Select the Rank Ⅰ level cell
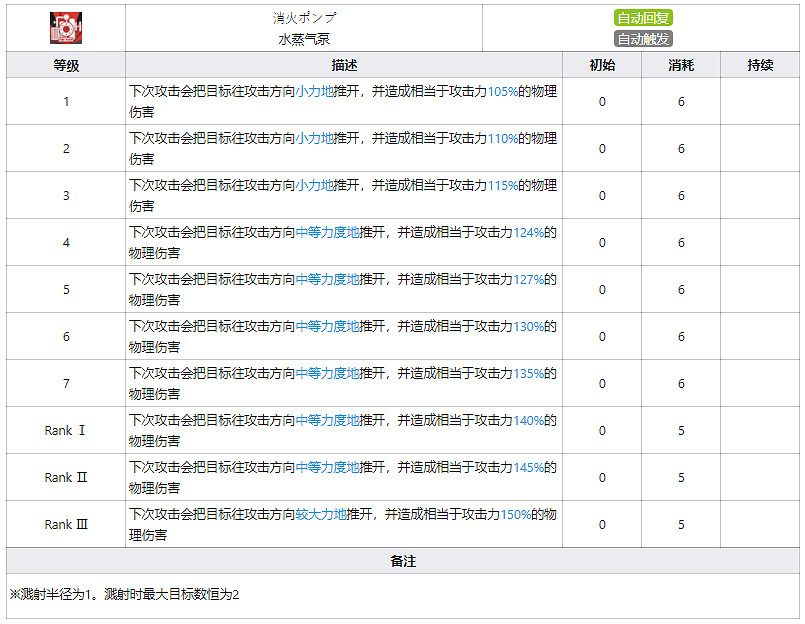This screenshot has height=624, width=805. 66,431
